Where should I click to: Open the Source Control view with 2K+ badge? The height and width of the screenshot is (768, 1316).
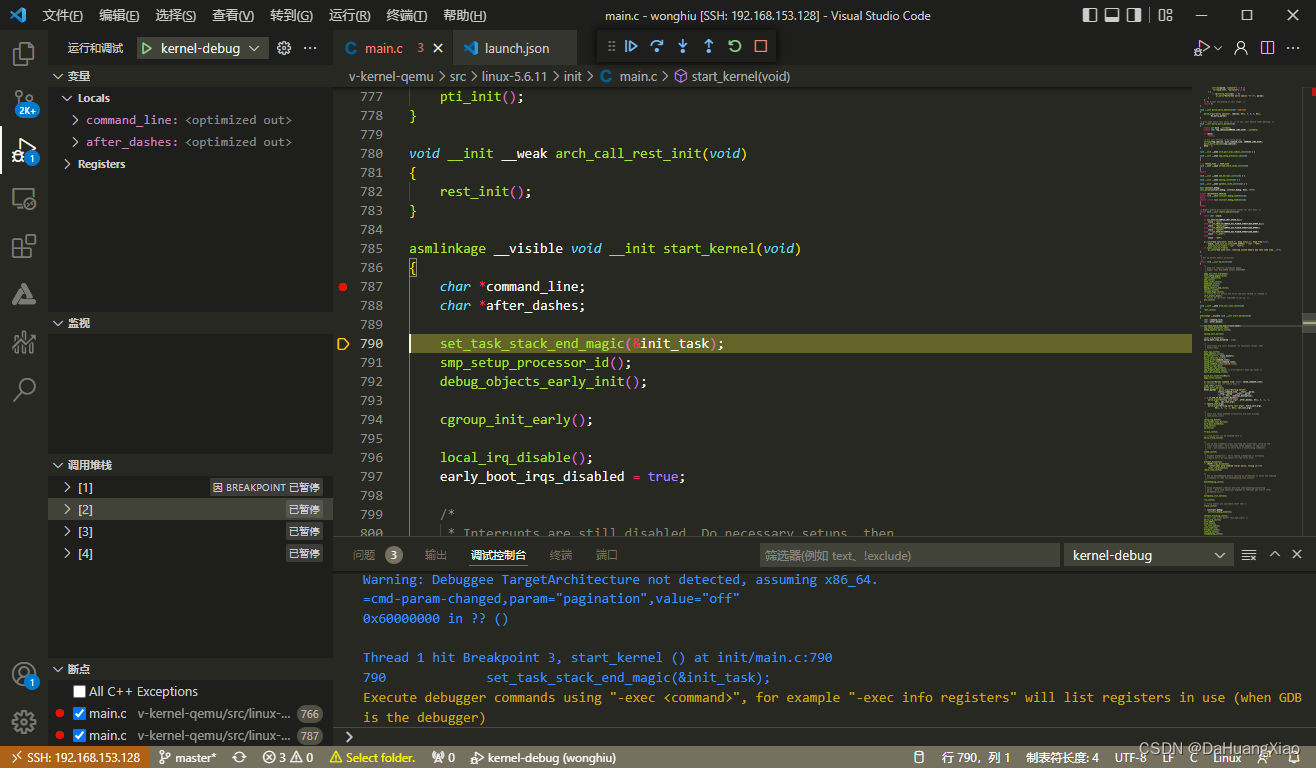pos(24,102)
